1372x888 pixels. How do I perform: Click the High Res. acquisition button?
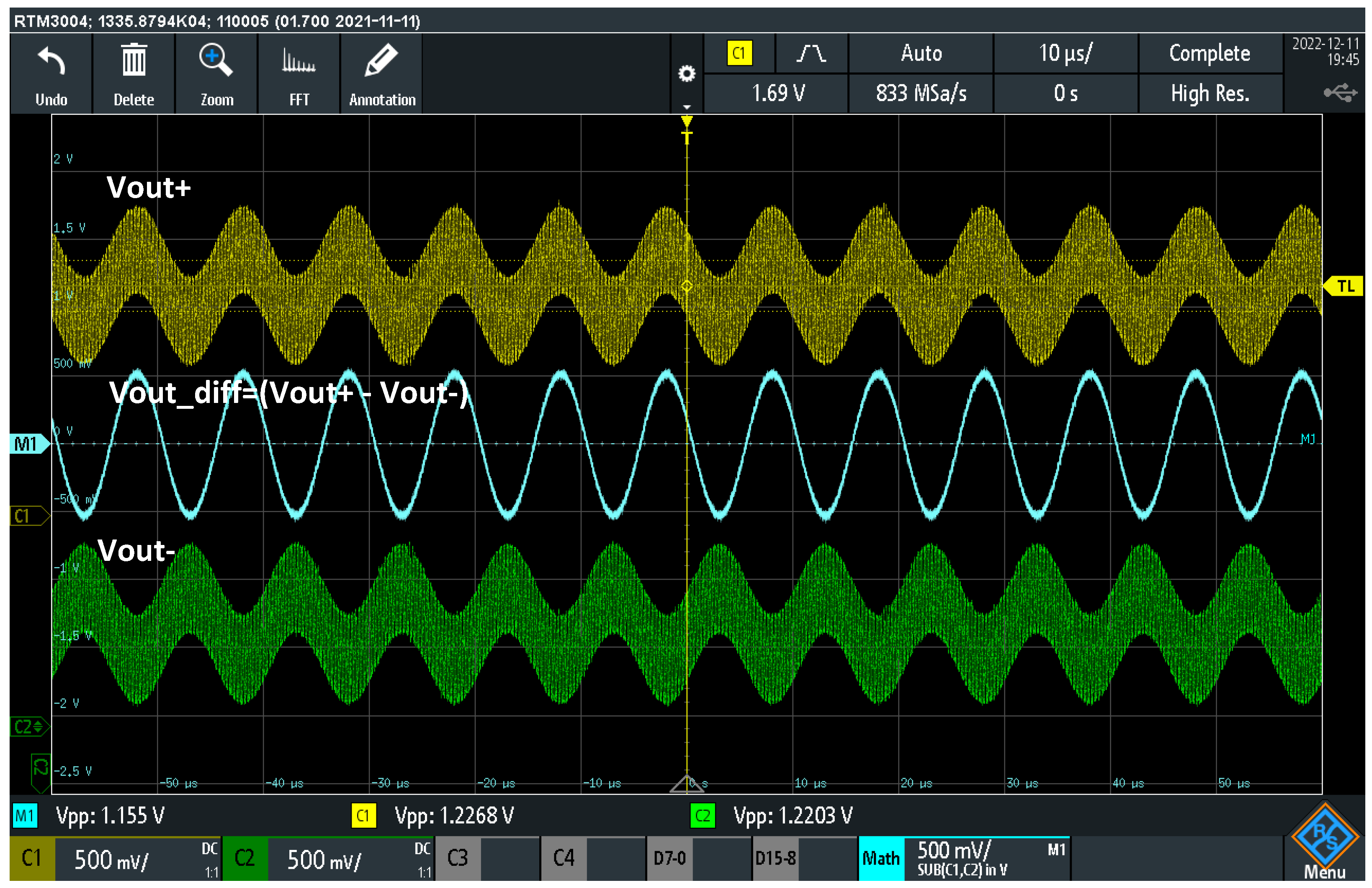(1210, 93)
